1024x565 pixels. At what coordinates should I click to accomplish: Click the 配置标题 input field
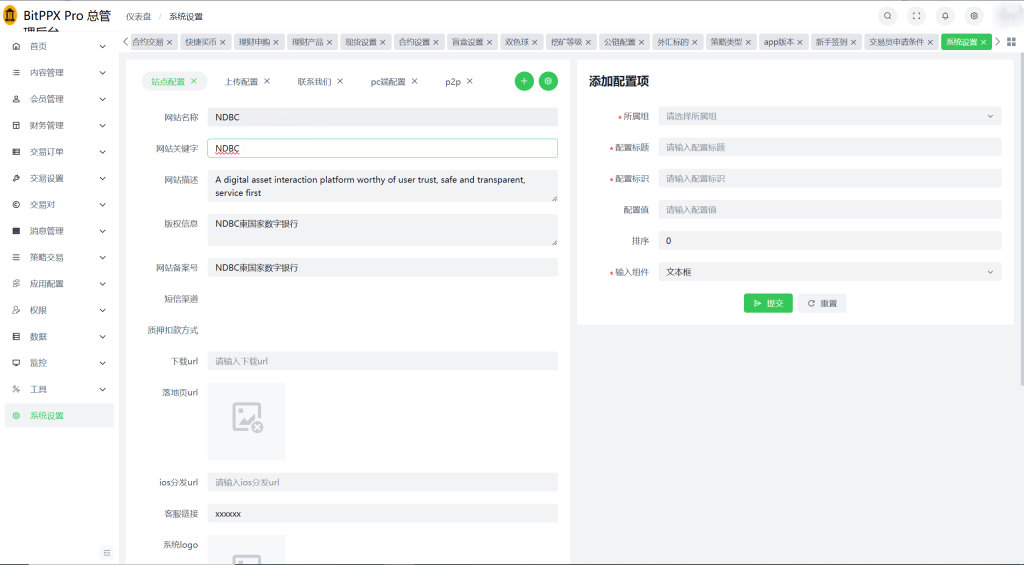[x=829, y=147]
